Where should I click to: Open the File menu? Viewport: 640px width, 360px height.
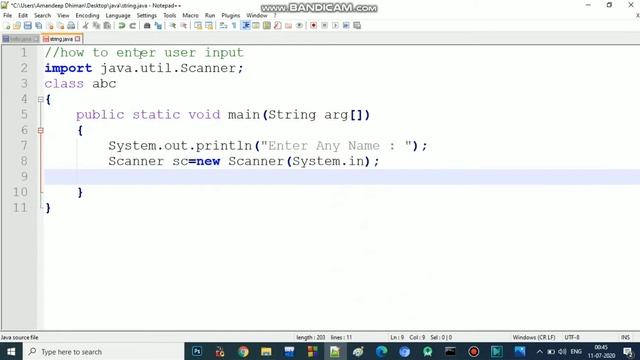pos(7,16)
